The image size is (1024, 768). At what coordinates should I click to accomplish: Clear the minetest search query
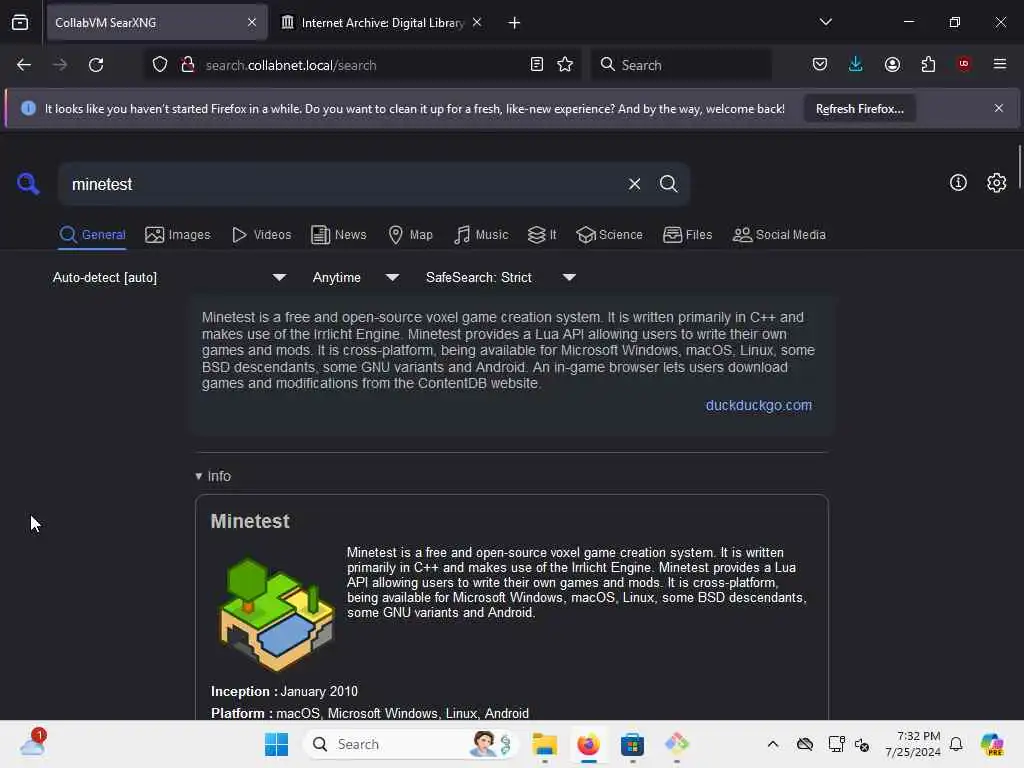pyautogui.click(x=634, y=184)
